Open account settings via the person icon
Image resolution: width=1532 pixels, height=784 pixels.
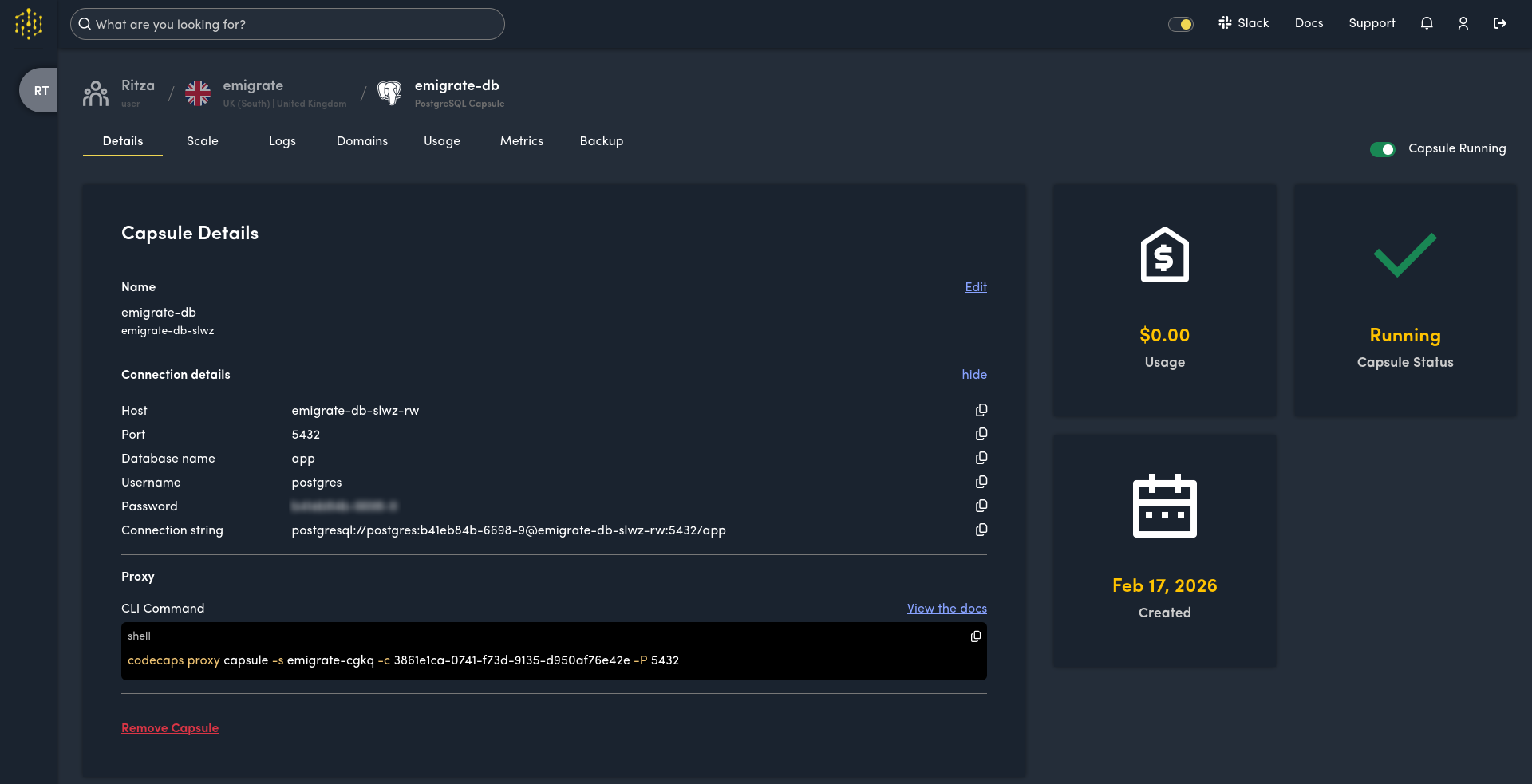[1463, 23]
